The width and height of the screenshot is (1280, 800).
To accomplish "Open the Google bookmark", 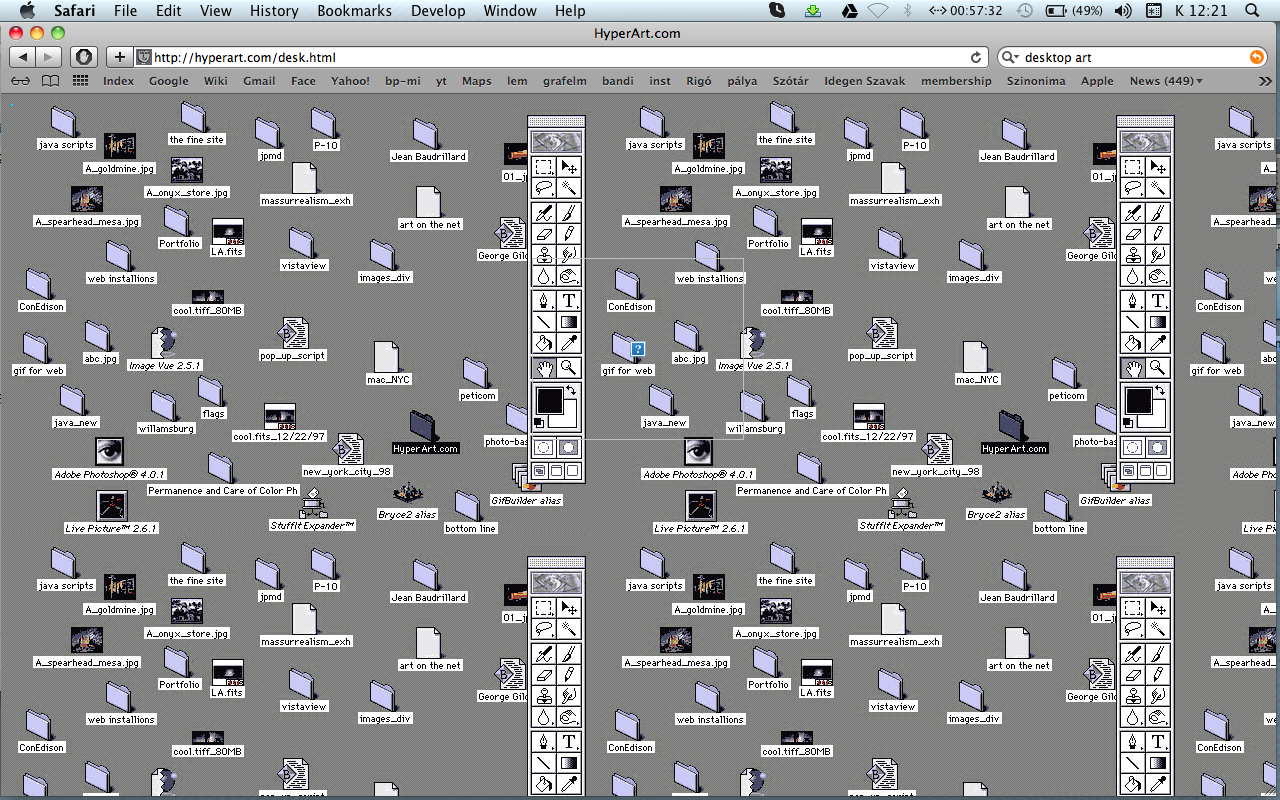I will [169, 81].
